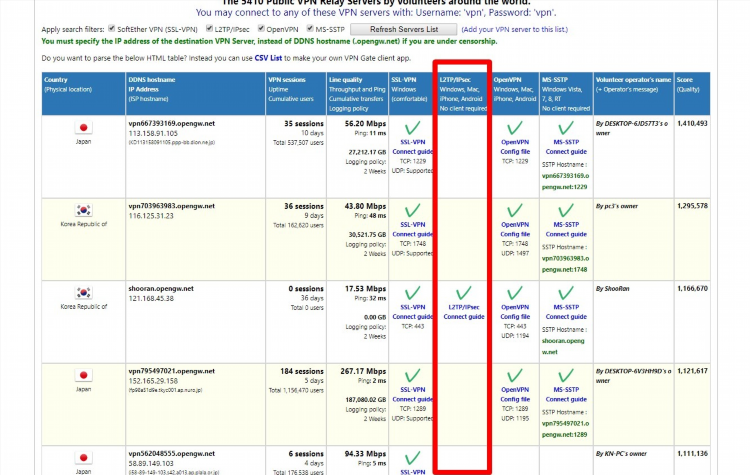Screen dimensions: 750x475
Task: Click Korea flag in the 116.125.31.23 row
Action: [x=83, y=210]
